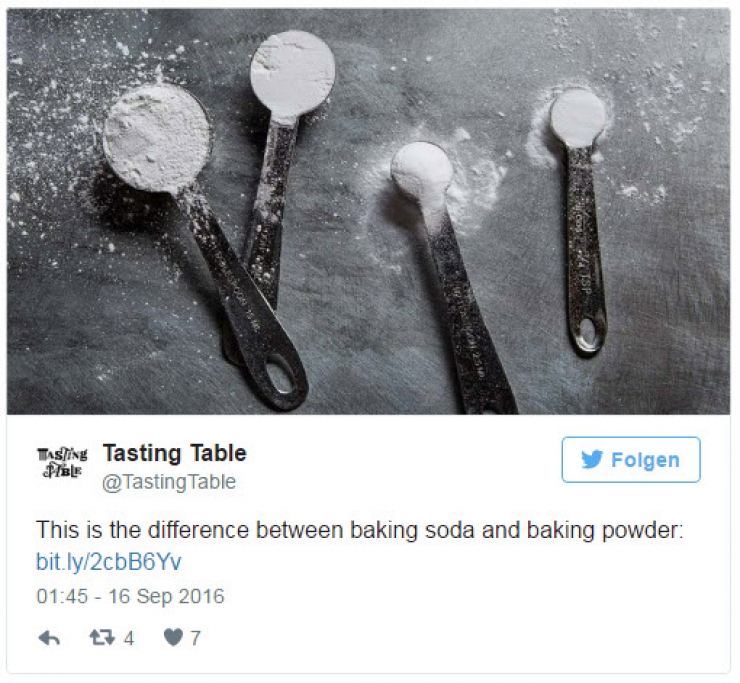Click the retweet count 4
The image size is (740, 683).
point(129,639)
